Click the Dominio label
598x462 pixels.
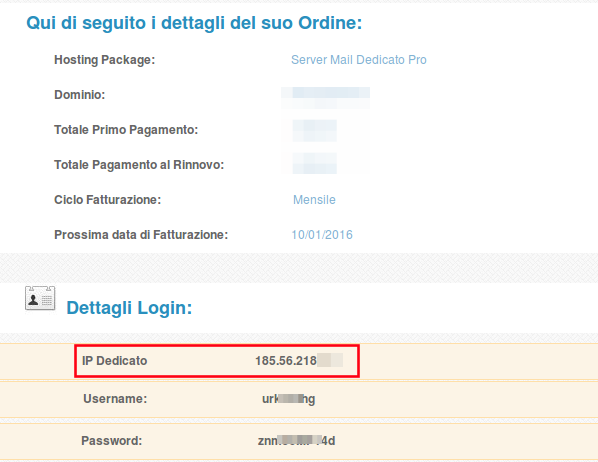(x=80, y=95)
